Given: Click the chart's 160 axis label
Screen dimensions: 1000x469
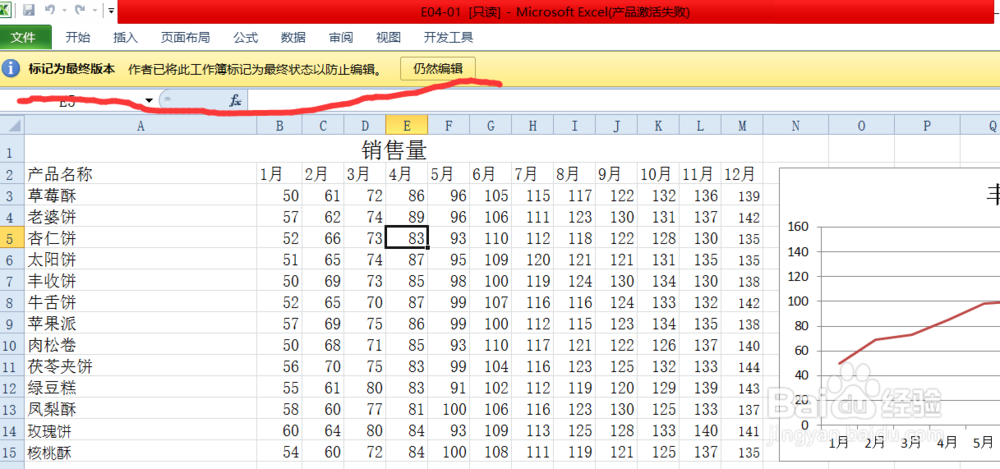Looking at the screenshot, I should [x=798, y=227].
